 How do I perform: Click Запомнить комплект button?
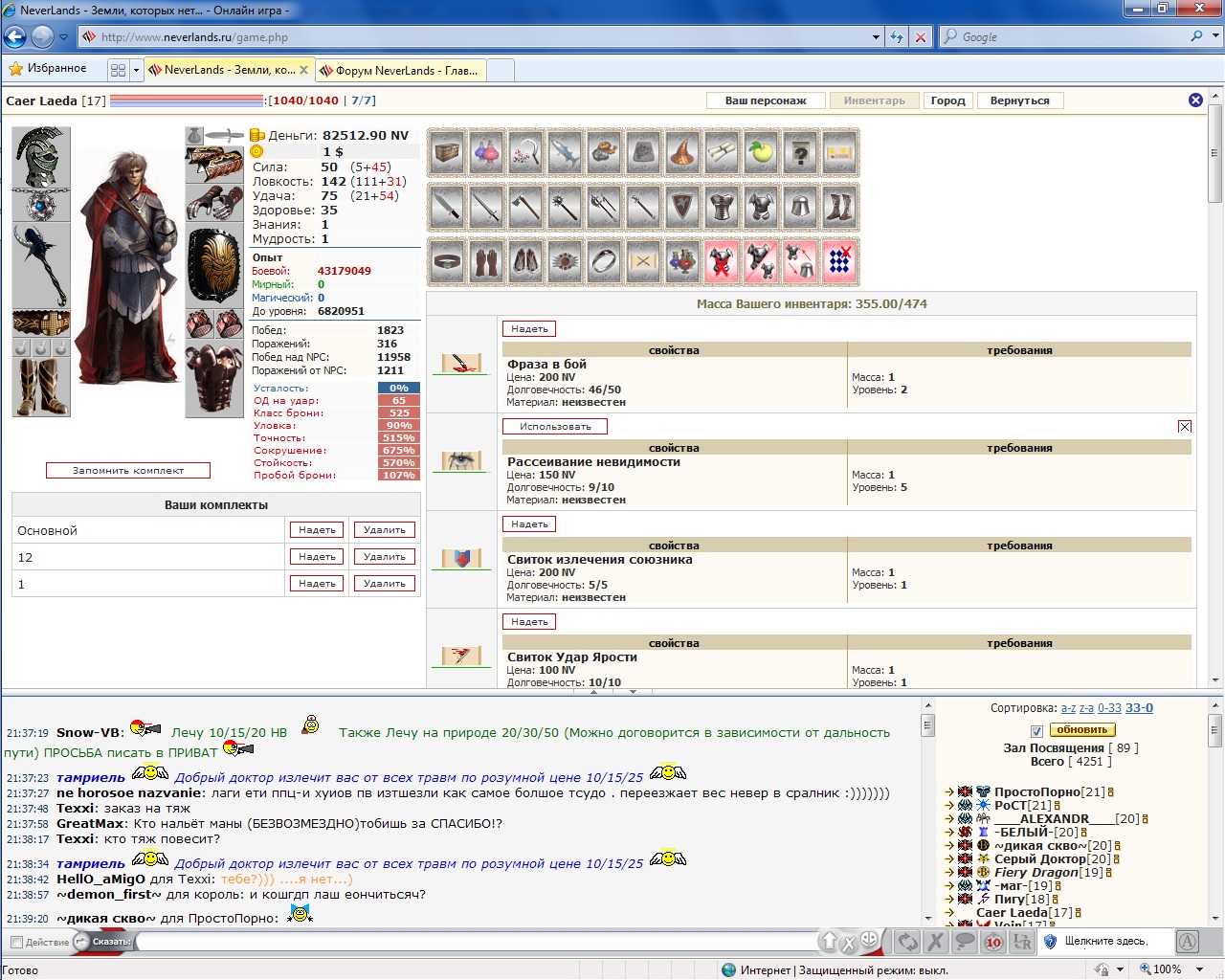click(128, 470)
